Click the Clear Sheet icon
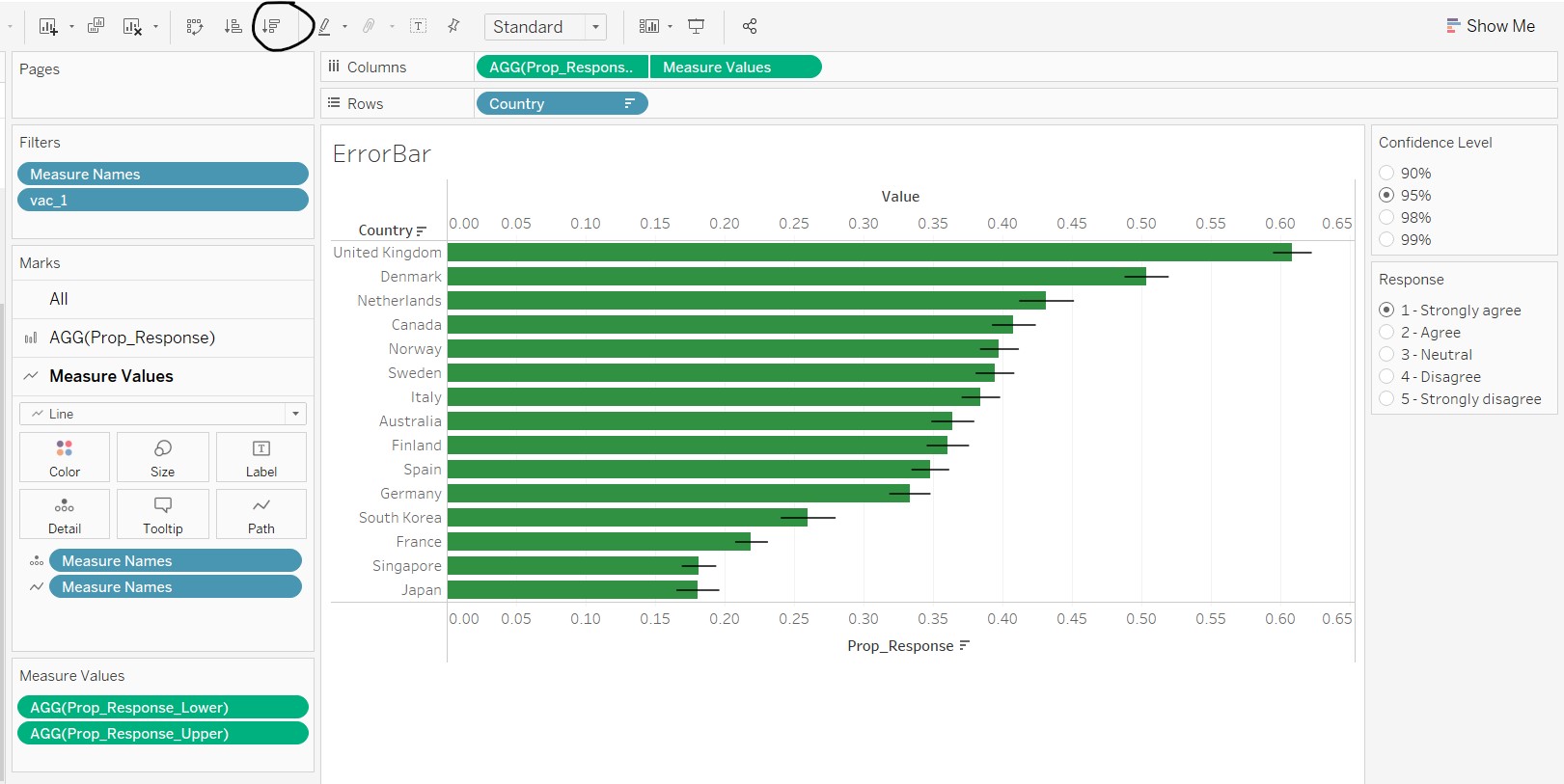1564x784 pixels. tap(132, 27)
